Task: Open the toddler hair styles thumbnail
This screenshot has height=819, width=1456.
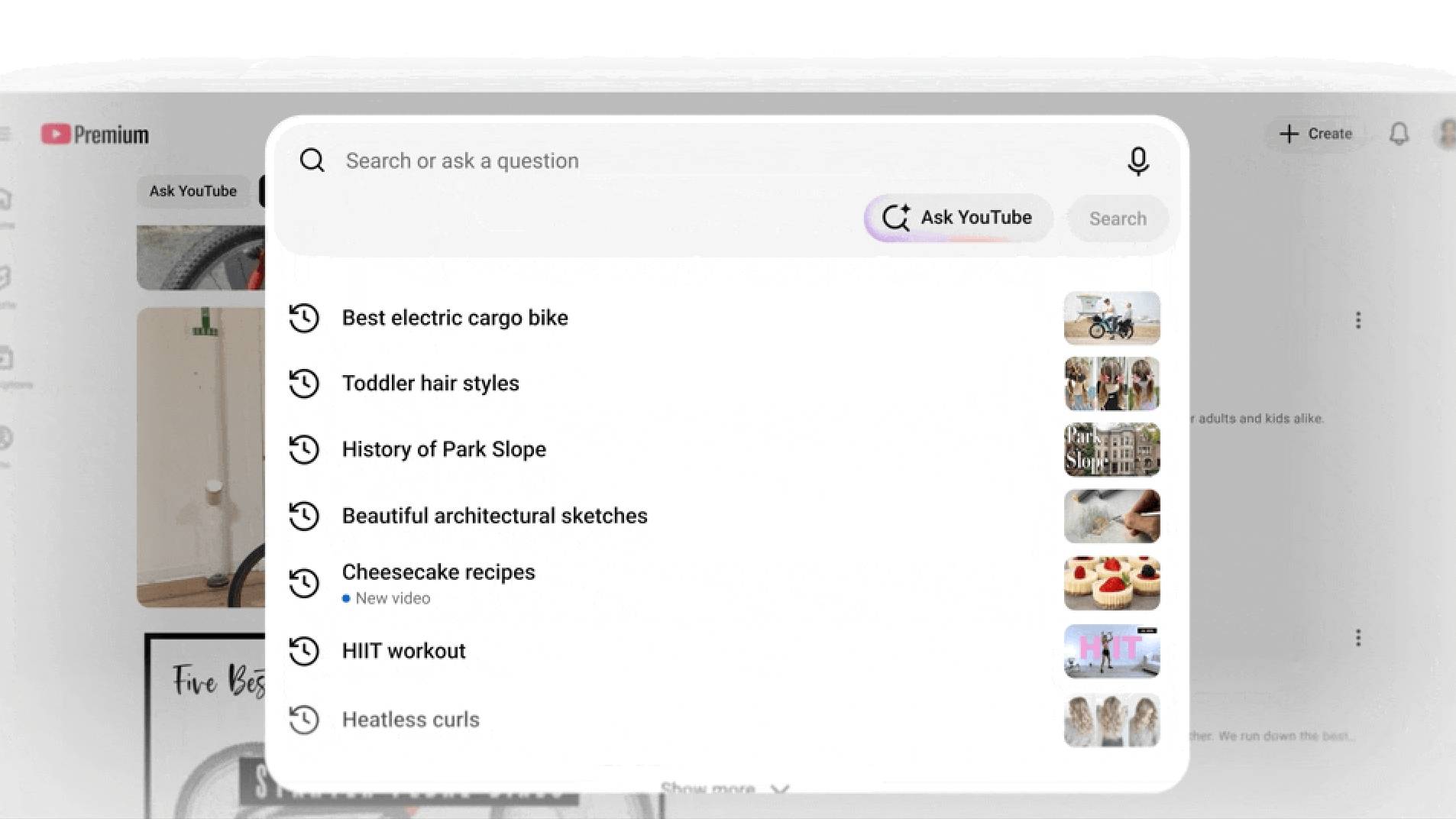Action: coord(1111,384)
